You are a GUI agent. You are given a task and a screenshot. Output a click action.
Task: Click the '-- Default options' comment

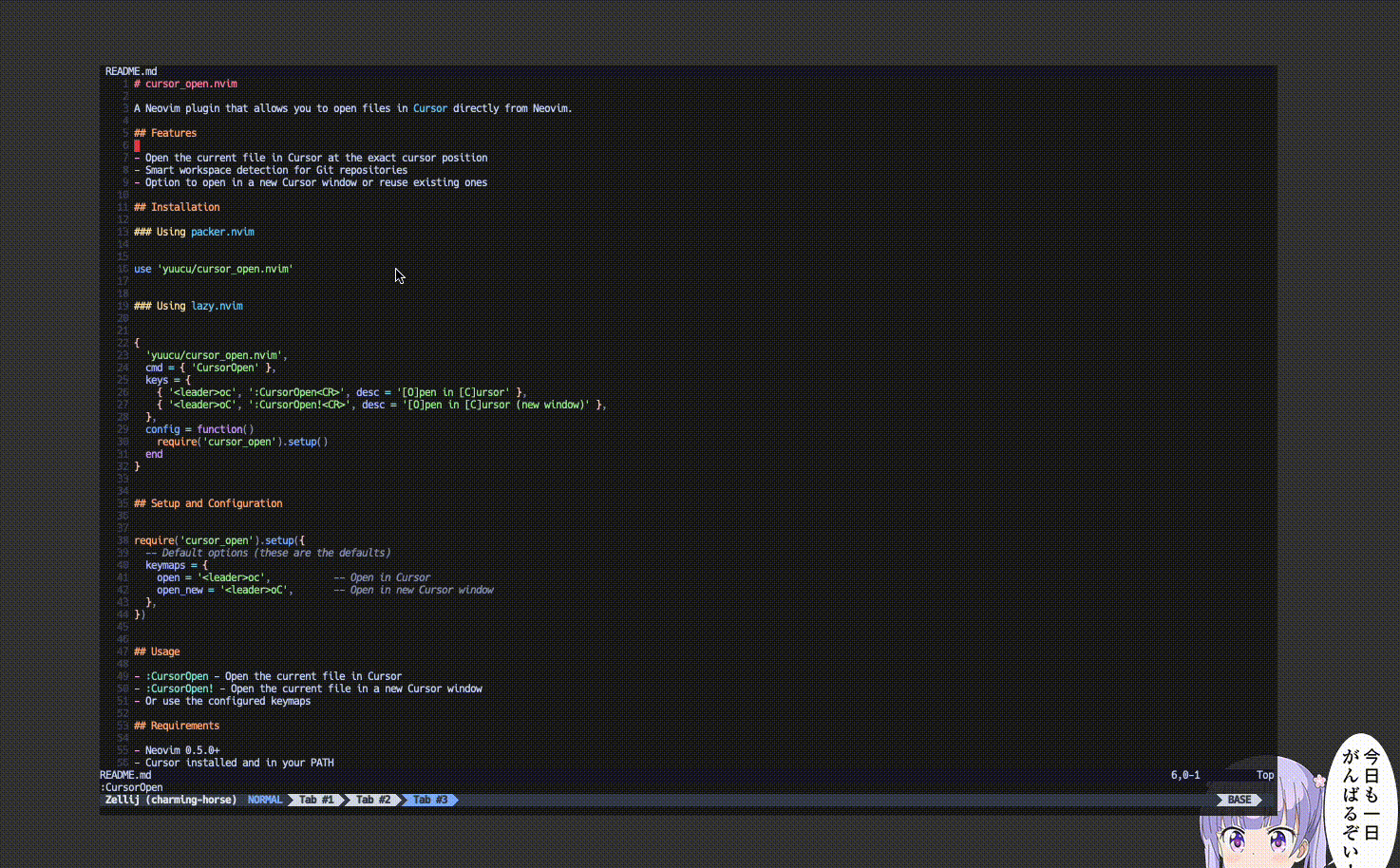(x=268, y=553)
